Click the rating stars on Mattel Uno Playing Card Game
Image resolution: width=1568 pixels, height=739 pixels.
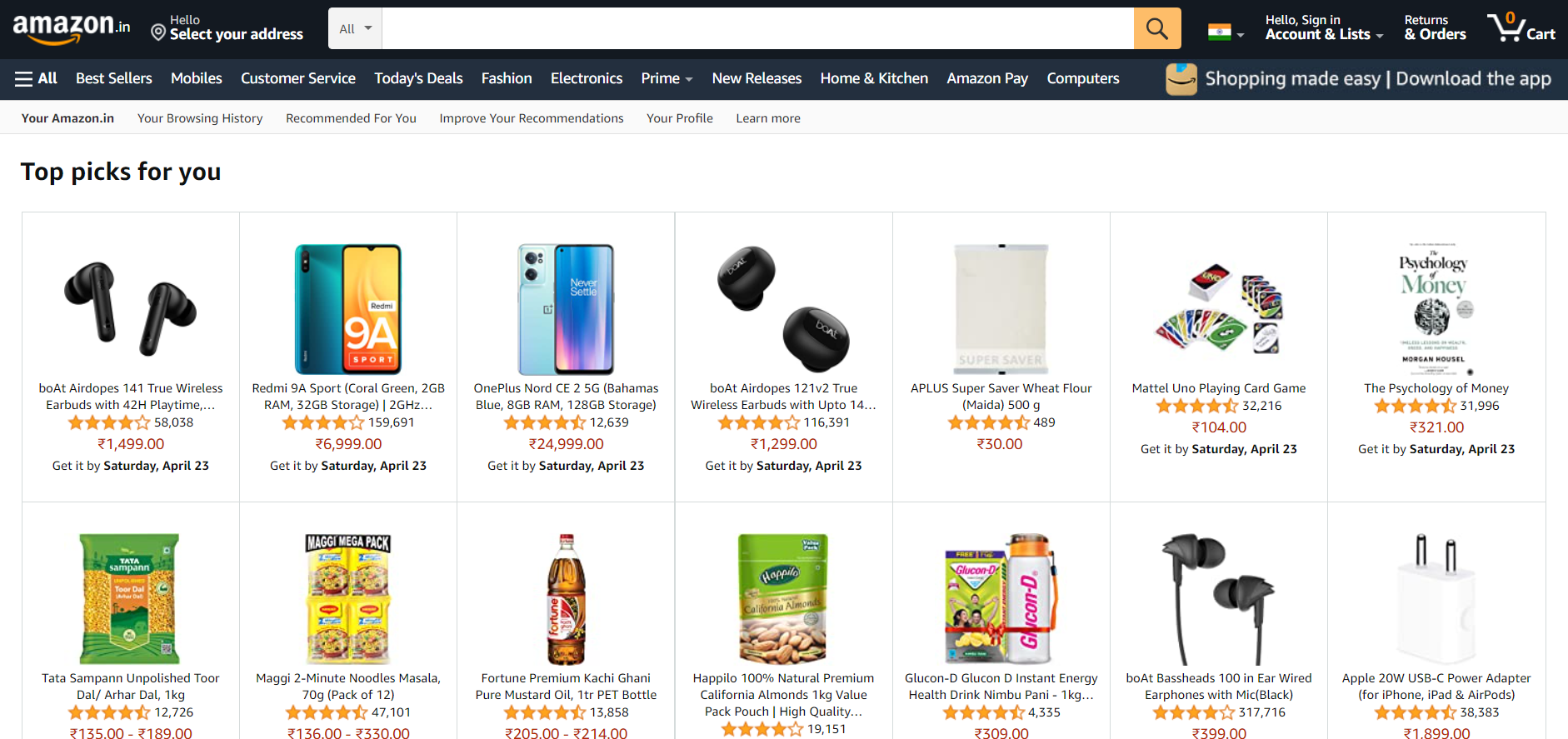click(x=1197, y=405)
